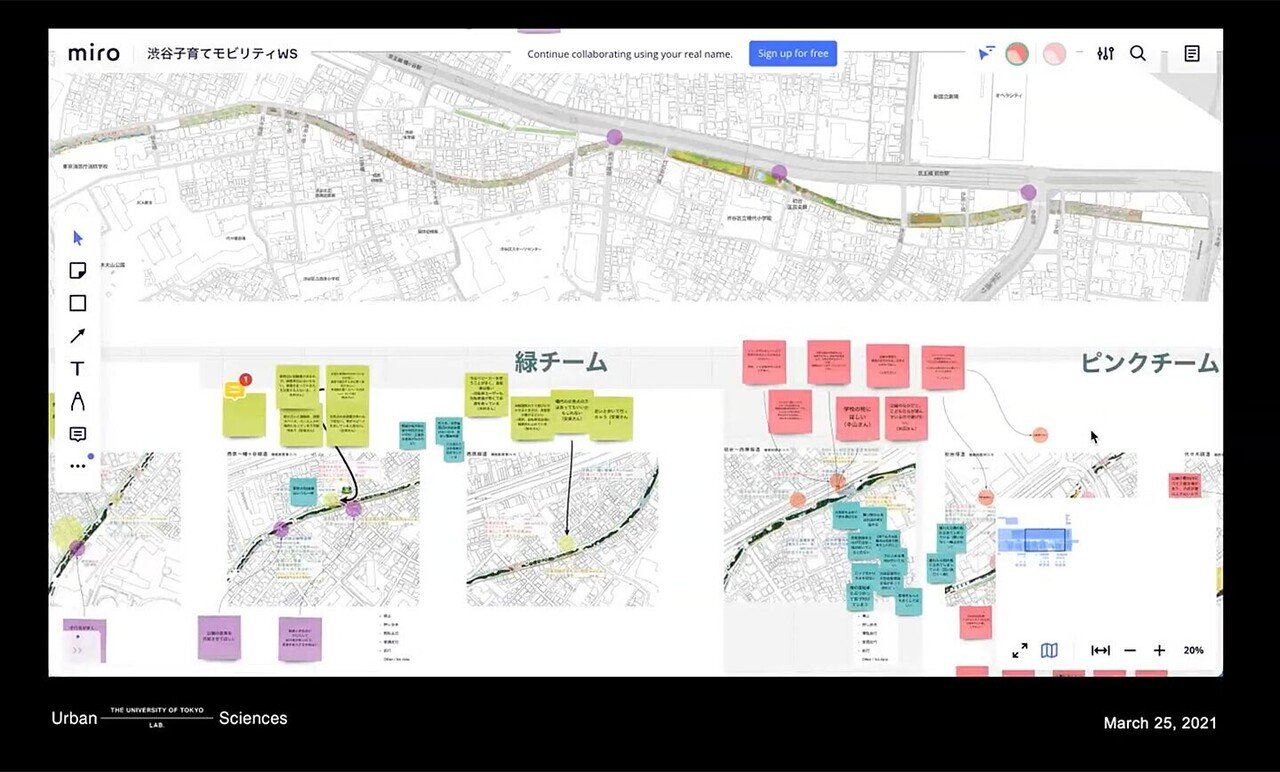Toggle collaborators' cursors visibility icon
The width and height of the screenshot is (1280, 772).
(x=987, y=54)
